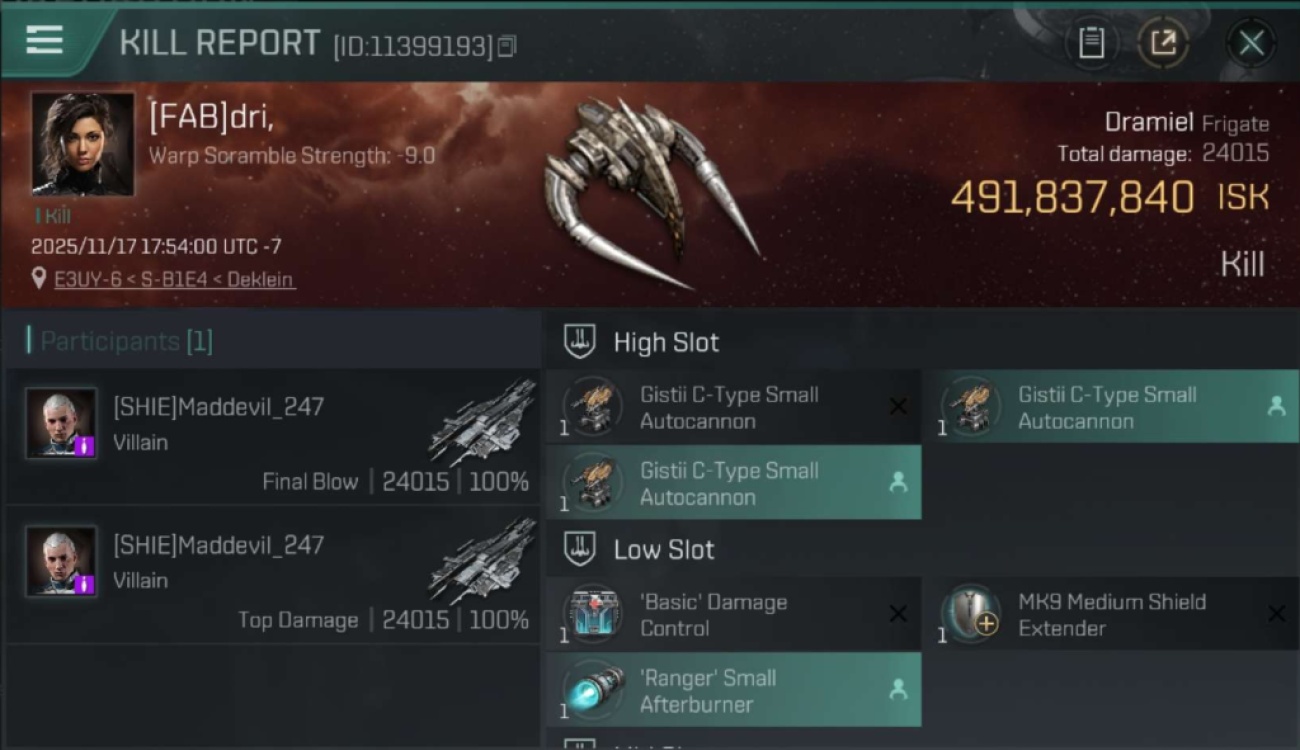This screenshot has width=1300, height=750.
Task: Select MK9 Medium Shield Extender
Action: point(1111,614)
